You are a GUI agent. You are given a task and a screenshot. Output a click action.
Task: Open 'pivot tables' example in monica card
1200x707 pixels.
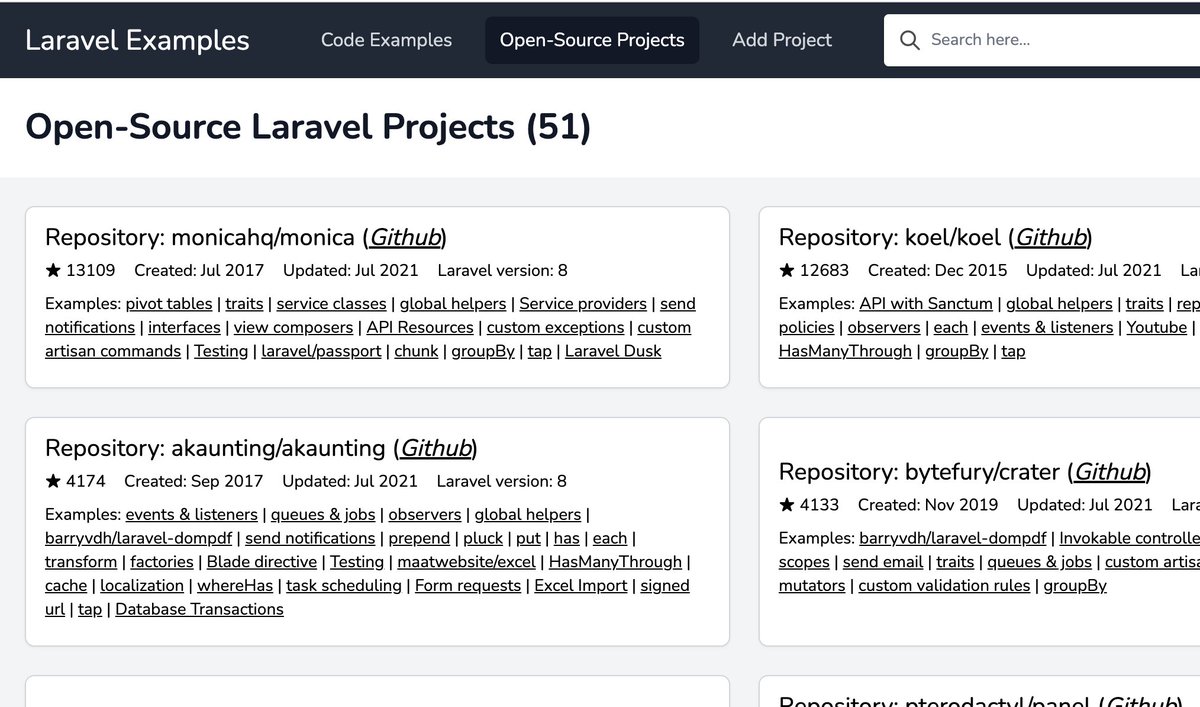click(169, 304)
